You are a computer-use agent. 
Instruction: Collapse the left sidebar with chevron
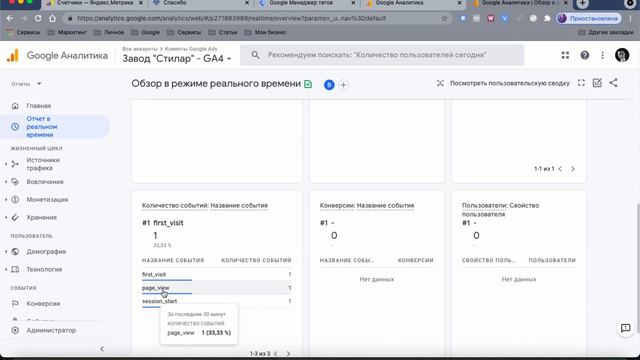click(x=102, y=349)
